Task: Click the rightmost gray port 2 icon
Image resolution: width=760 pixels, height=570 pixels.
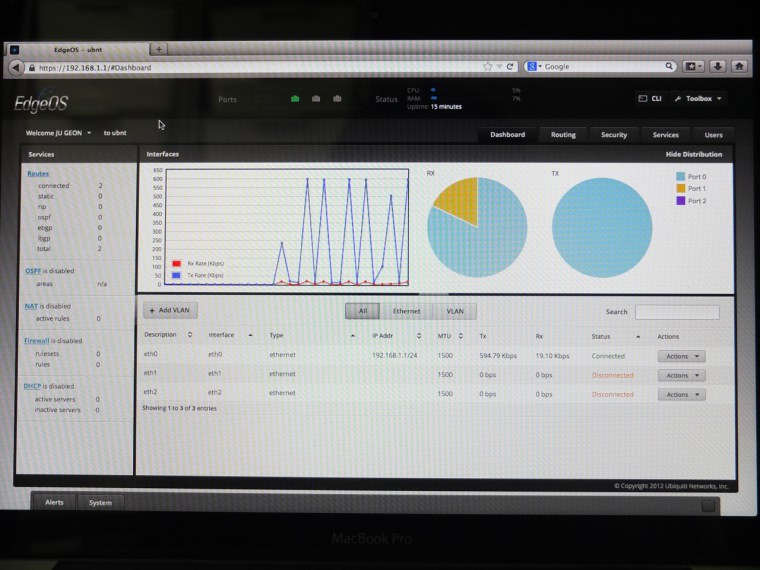Action: pos(337,99)
